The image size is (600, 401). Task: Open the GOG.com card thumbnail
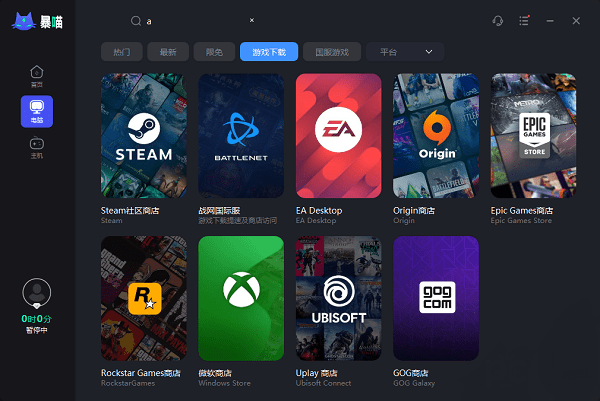pyautogui.click(x=436, y=298)
